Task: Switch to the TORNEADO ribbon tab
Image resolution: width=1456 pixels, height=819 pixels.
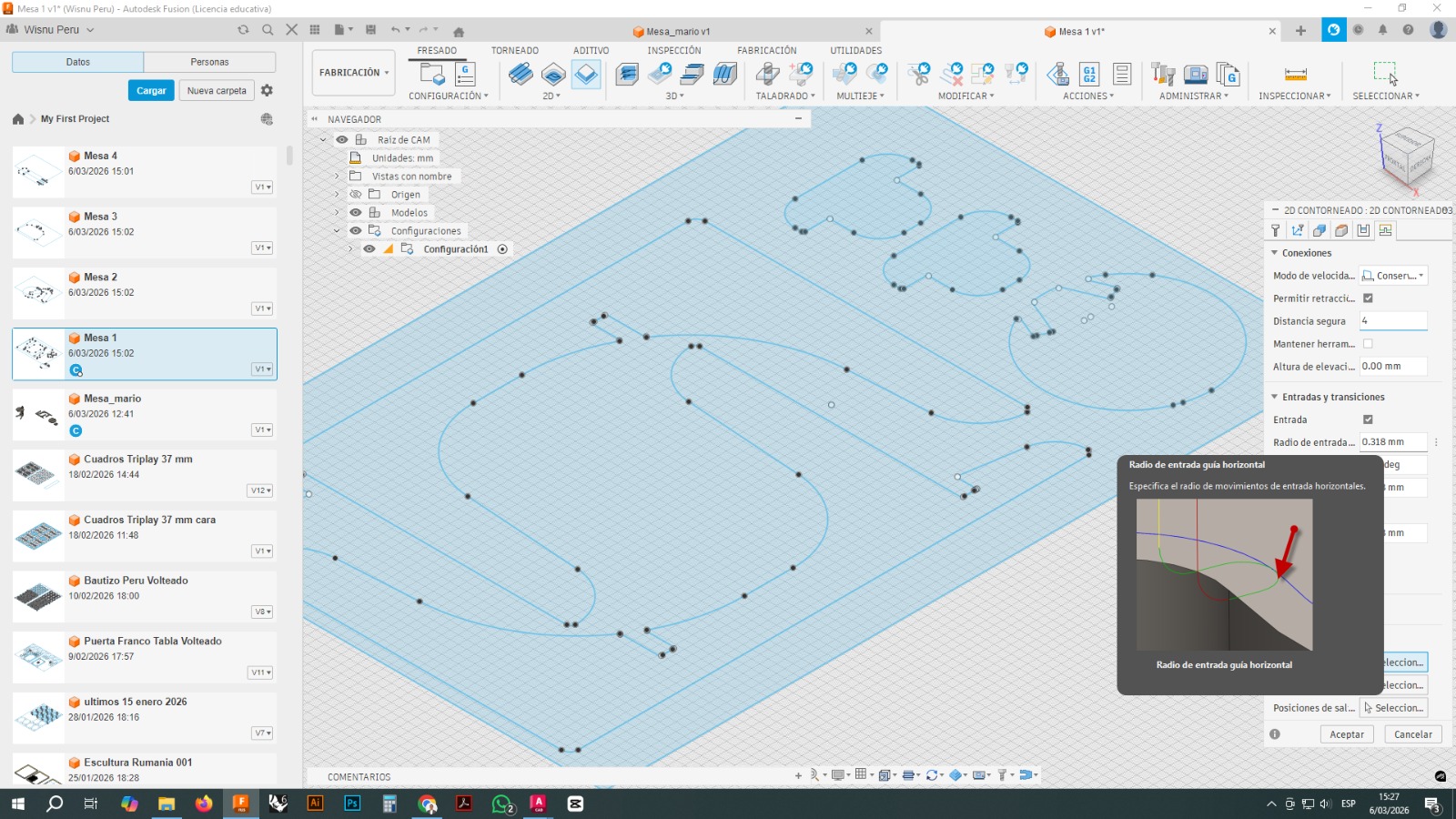Action: click(514, 50)
